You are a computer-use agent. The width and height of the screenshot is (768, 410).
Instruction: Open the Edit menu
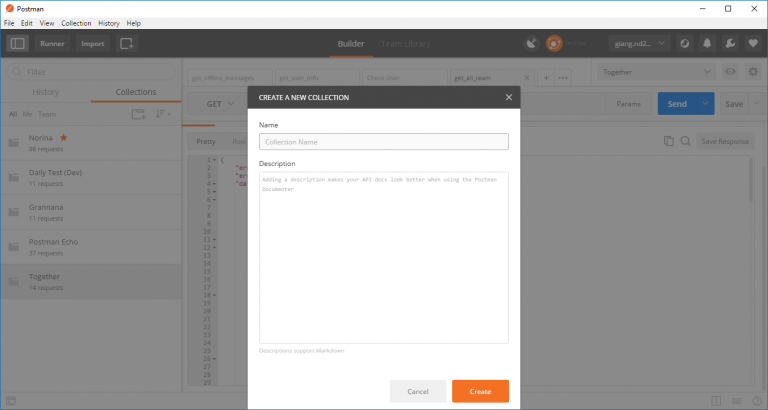click(26, 23)
